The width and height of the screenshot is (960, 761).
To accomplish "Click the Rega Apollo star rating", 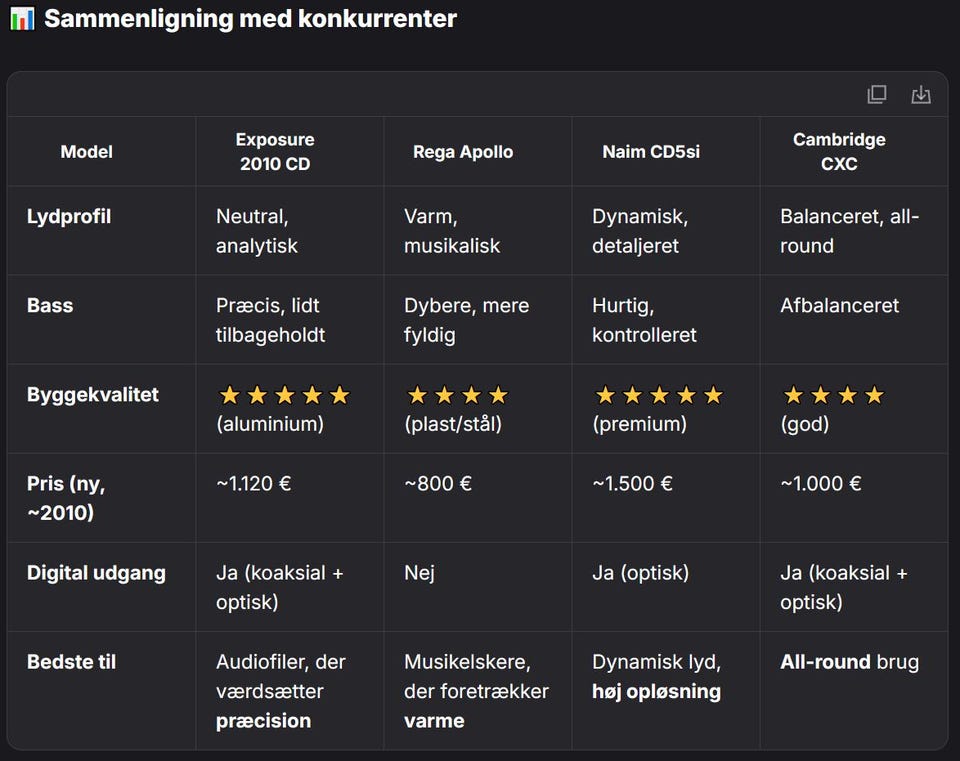I will tap(458, 395).
